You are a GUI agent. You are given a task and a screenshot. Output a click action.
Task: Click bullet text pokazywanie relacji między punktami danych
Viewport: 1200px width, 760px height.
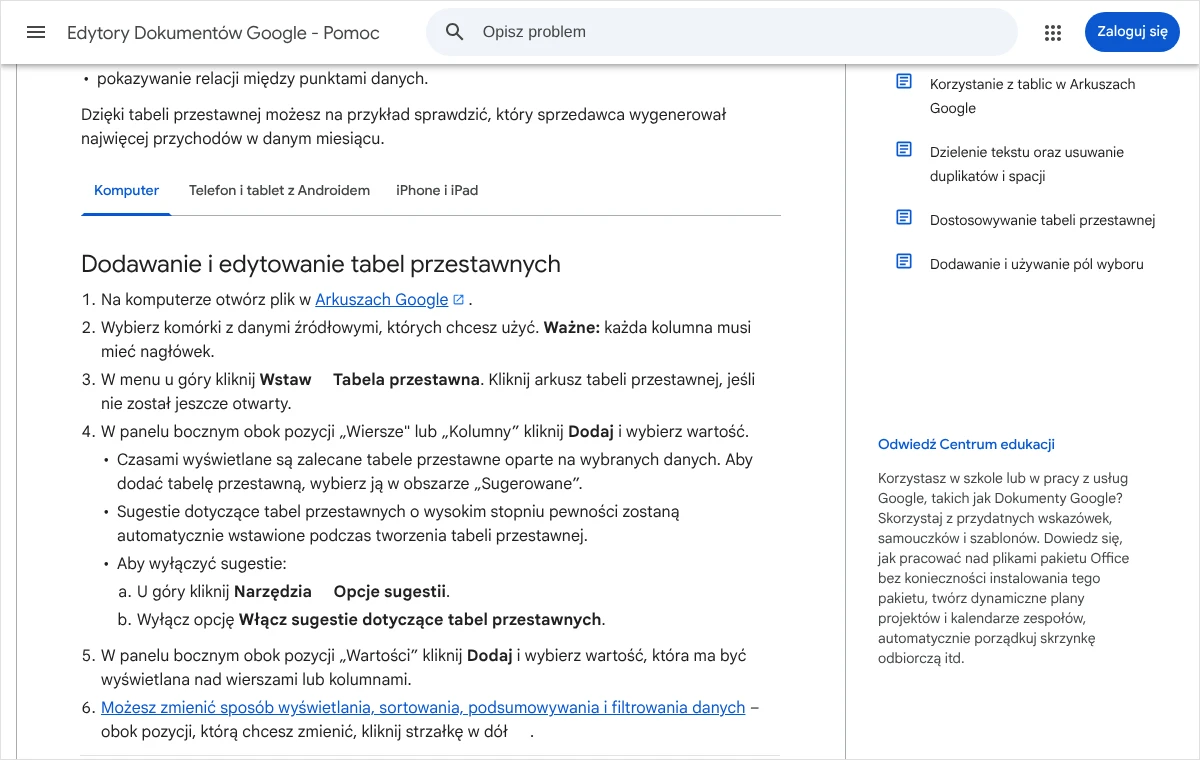[262, 78]
